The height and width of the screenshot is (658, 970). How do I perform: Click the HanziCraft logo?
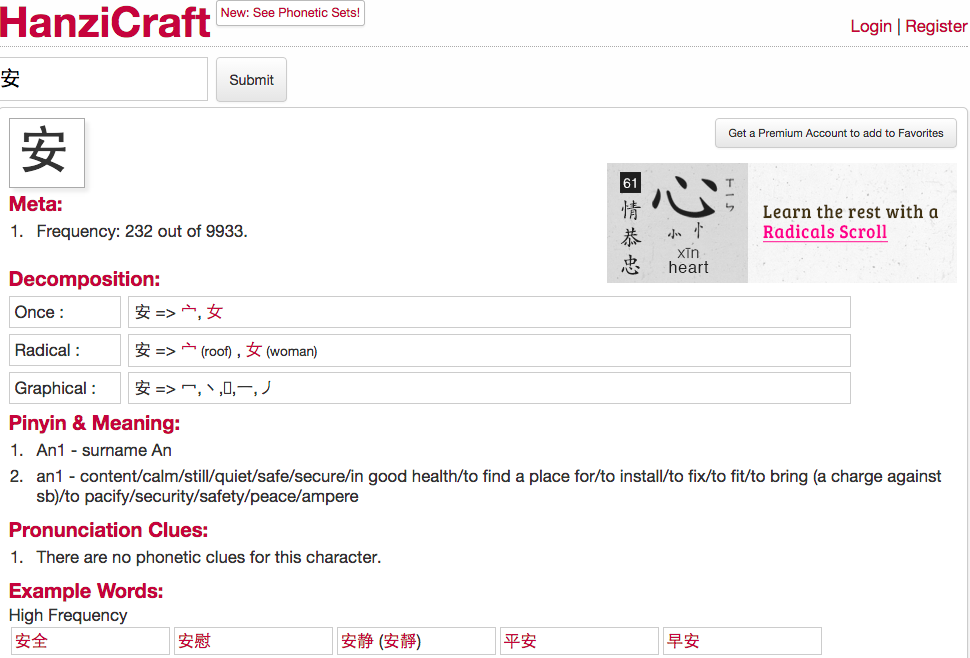[x=105, y=22]
